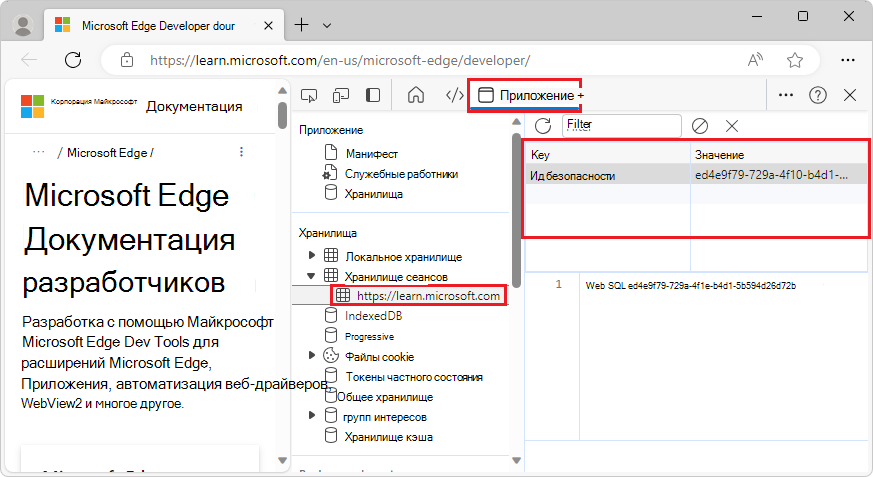Expand the breadcrumb ellipsis

(x=38, y=152)
